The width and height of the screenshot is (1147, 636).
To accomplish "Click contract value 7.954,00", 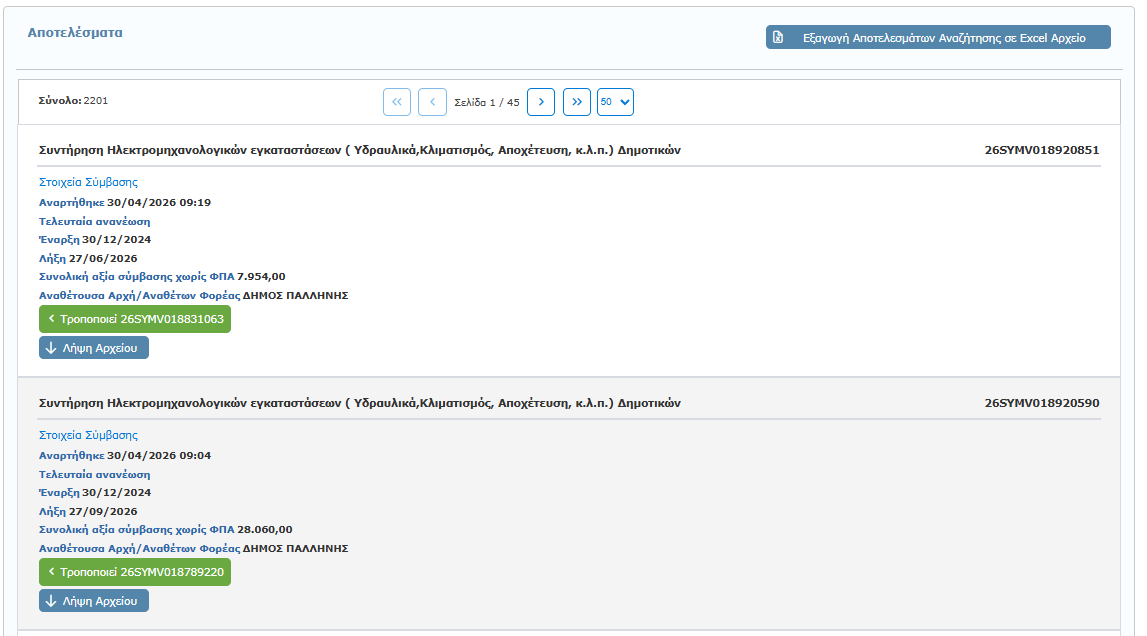I will point(261,277).
